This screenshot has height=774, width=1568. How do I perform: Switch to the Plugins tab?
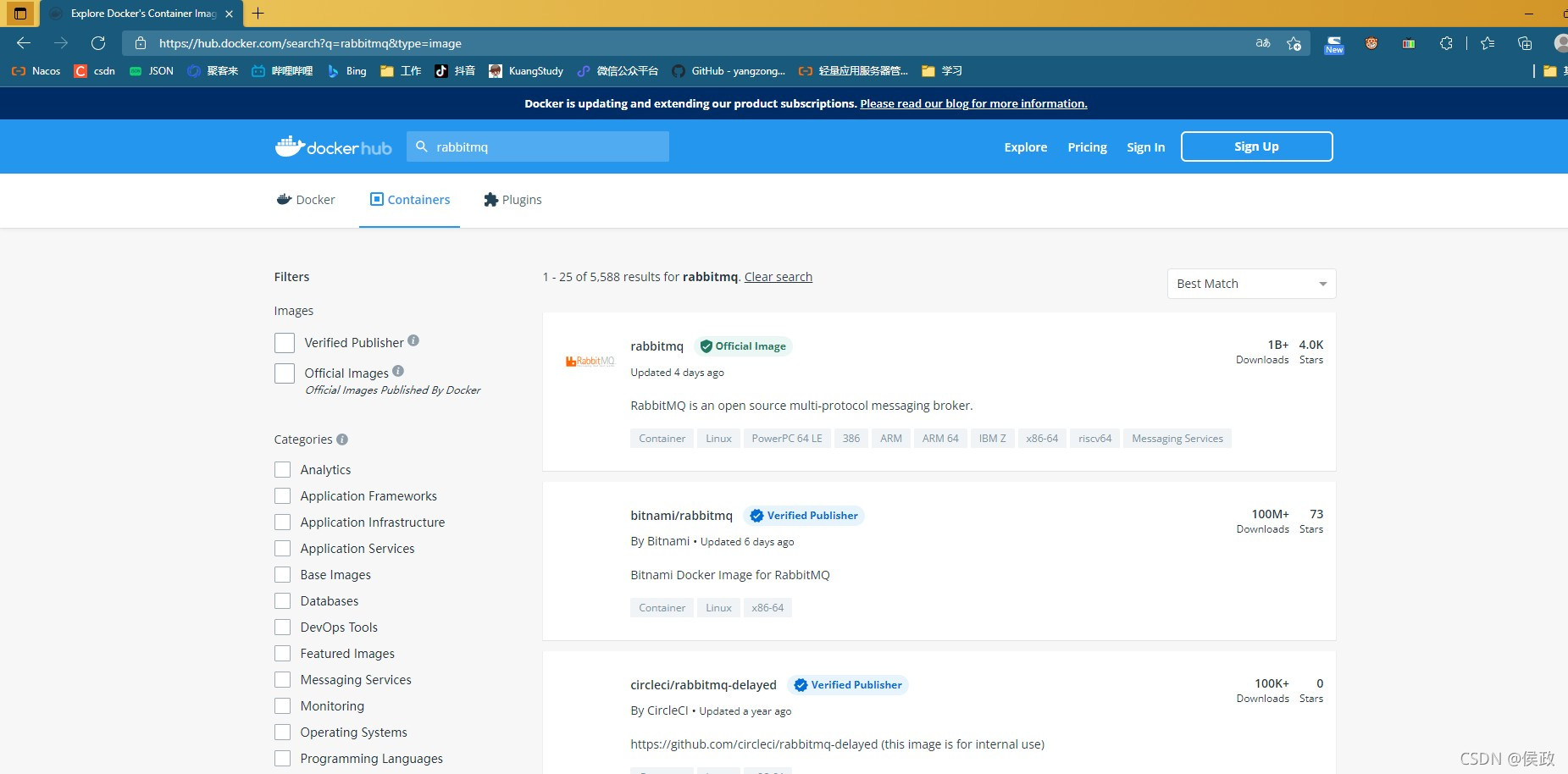pyautogui.click(x=513, y=200)
